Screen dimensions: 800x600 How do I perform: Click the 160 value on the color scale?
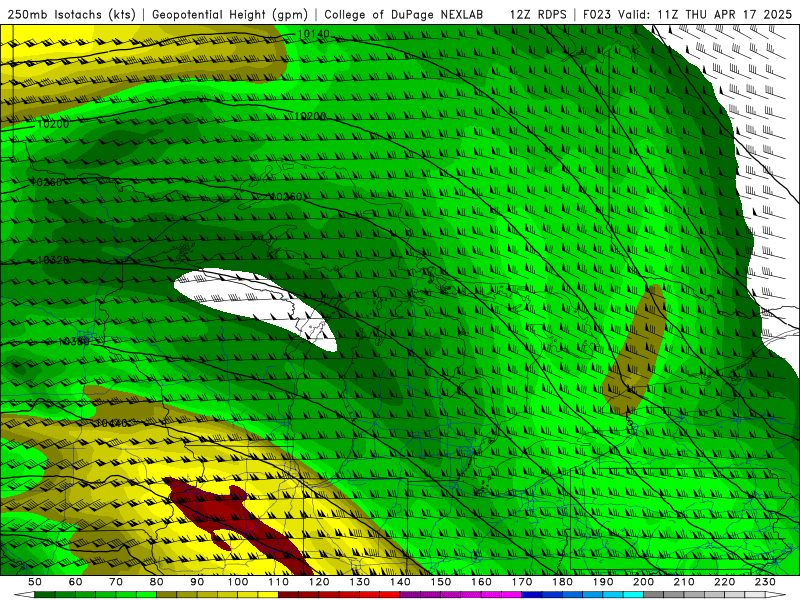point(482,582)
